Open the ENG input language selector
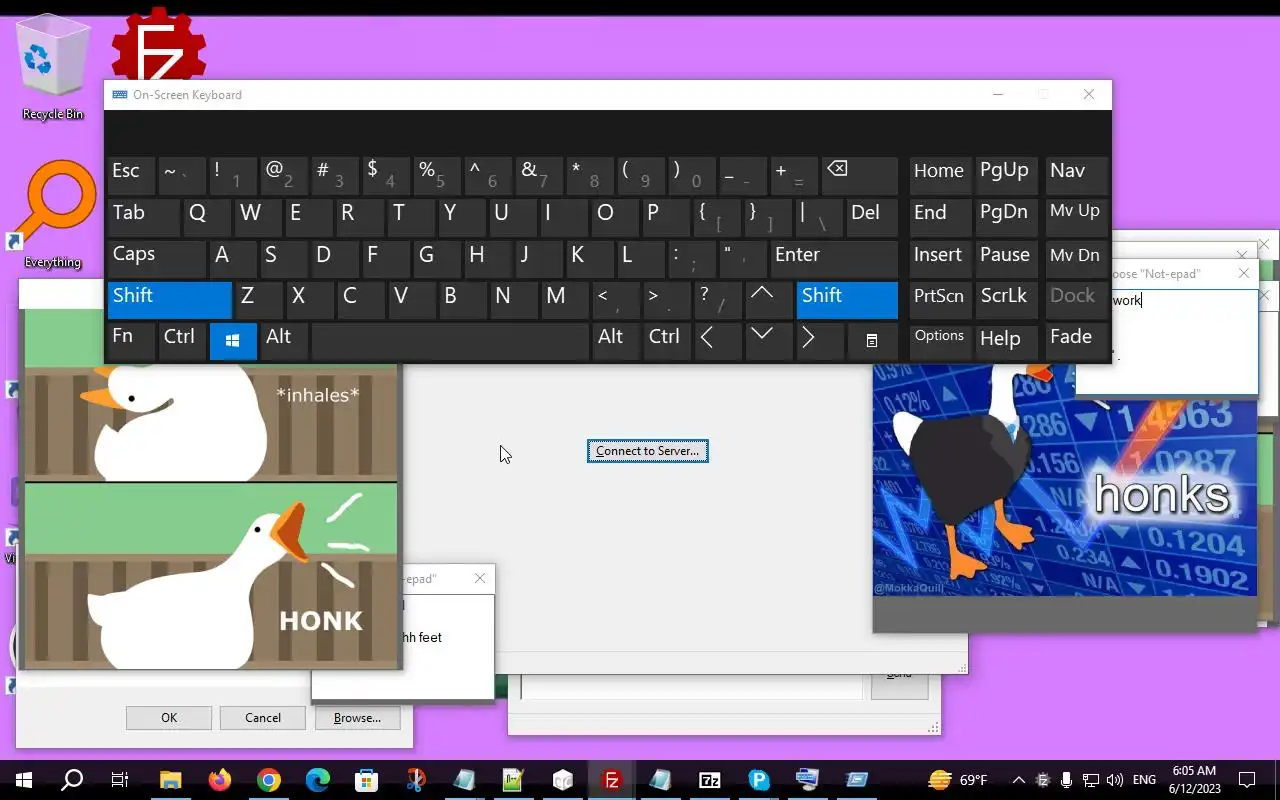Image resolution: width=1280 pixels, height=800 pixels. pos(1144,780)
